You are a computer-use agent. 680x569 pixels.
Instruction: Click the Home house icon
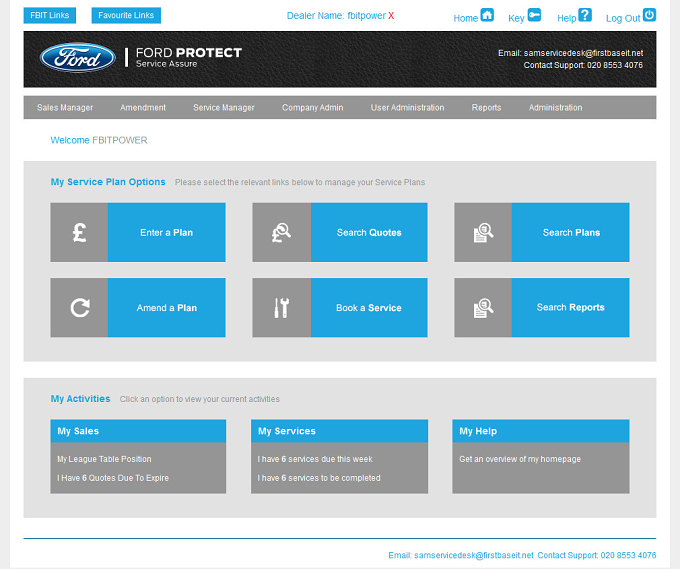(x=487, y=15)
